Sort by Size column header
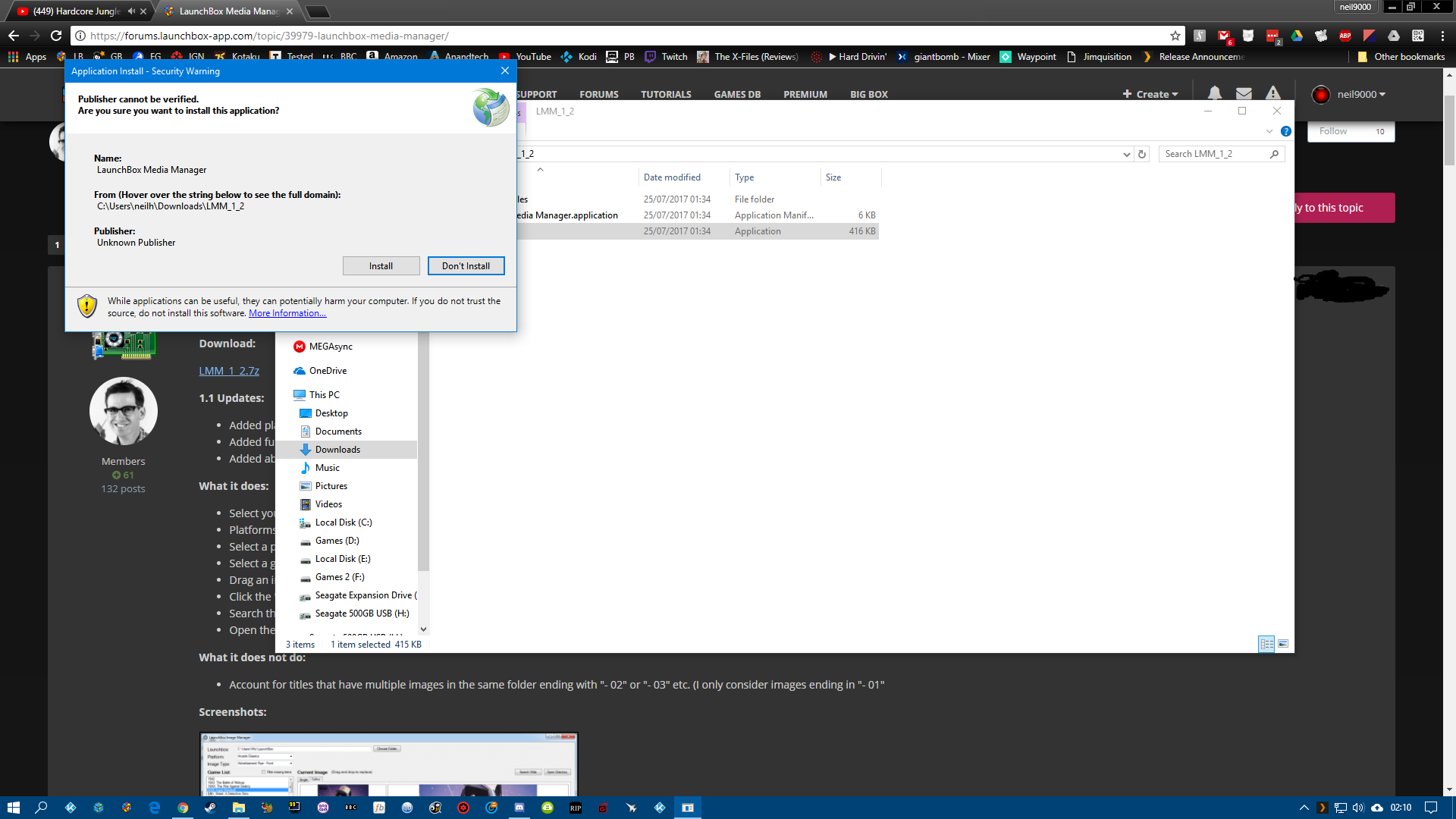Image resolution: width=1456 pixels, height=819 pixels. point(851,177)
